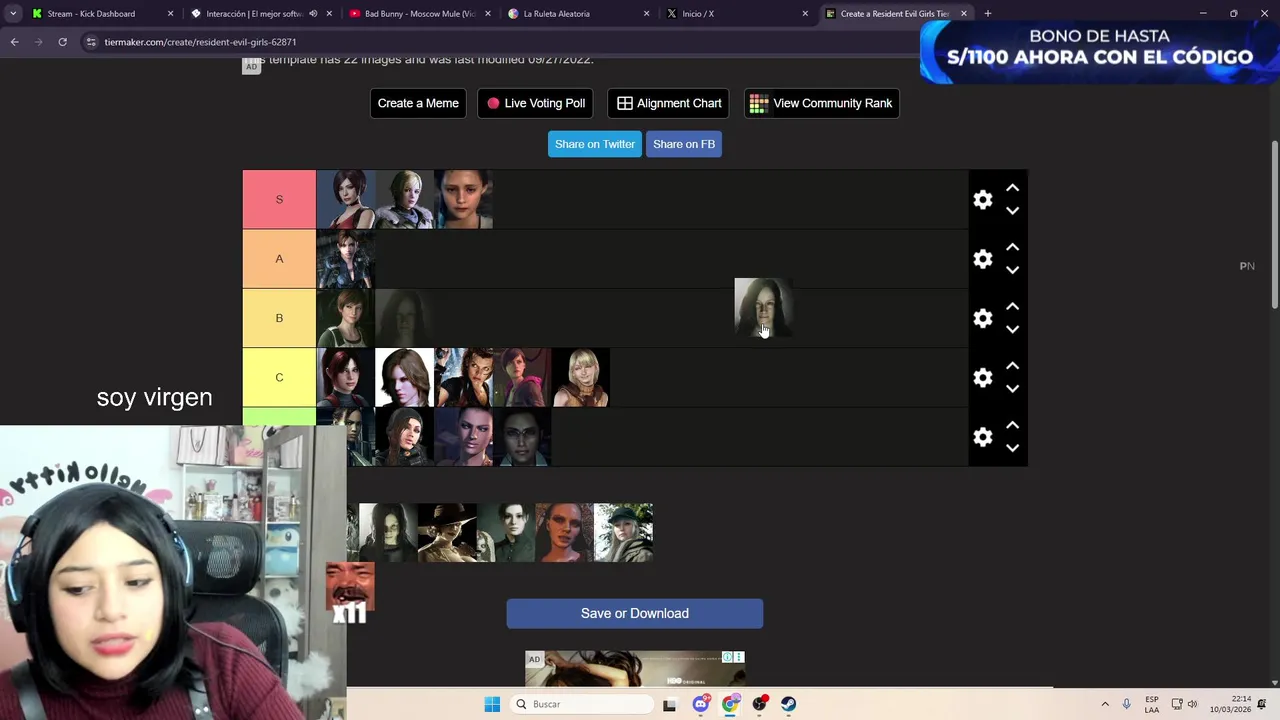
Task: Select blonde character at end of C tier
Action: [582, 378]
